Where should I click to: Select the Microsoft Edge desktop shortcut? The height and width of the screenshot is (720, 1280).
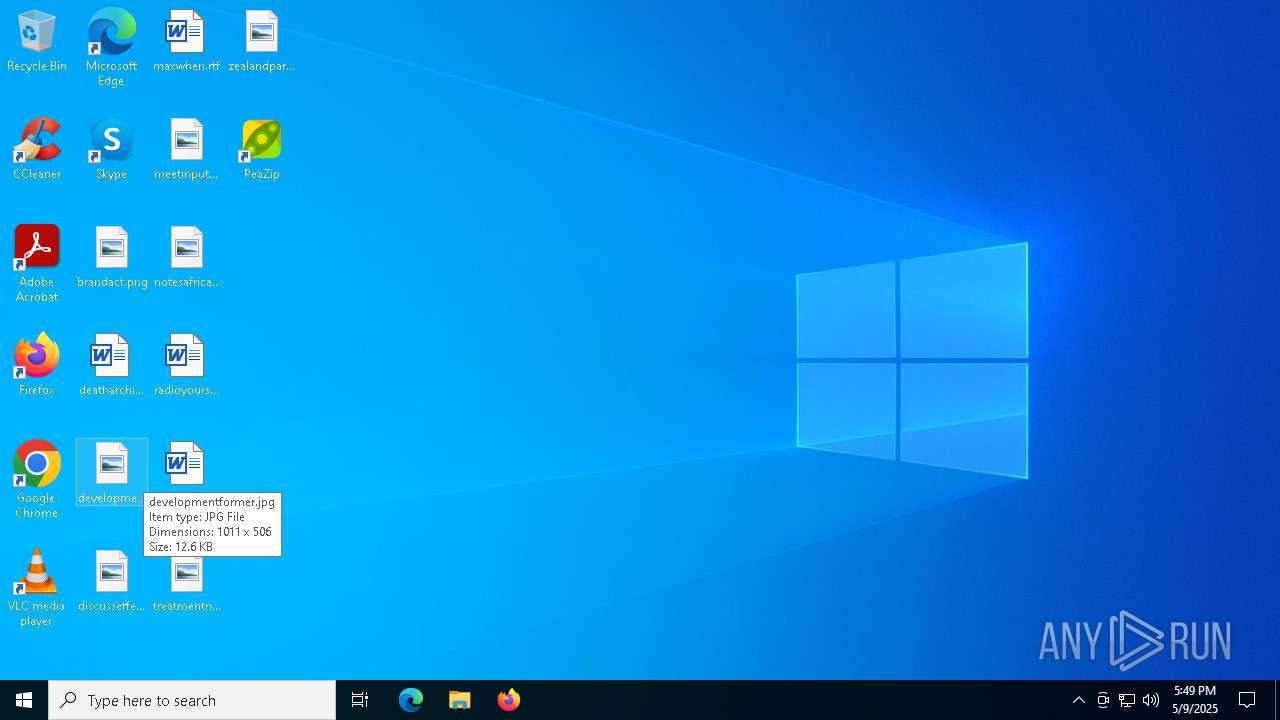pyautogui.click(x=111, y=48)
